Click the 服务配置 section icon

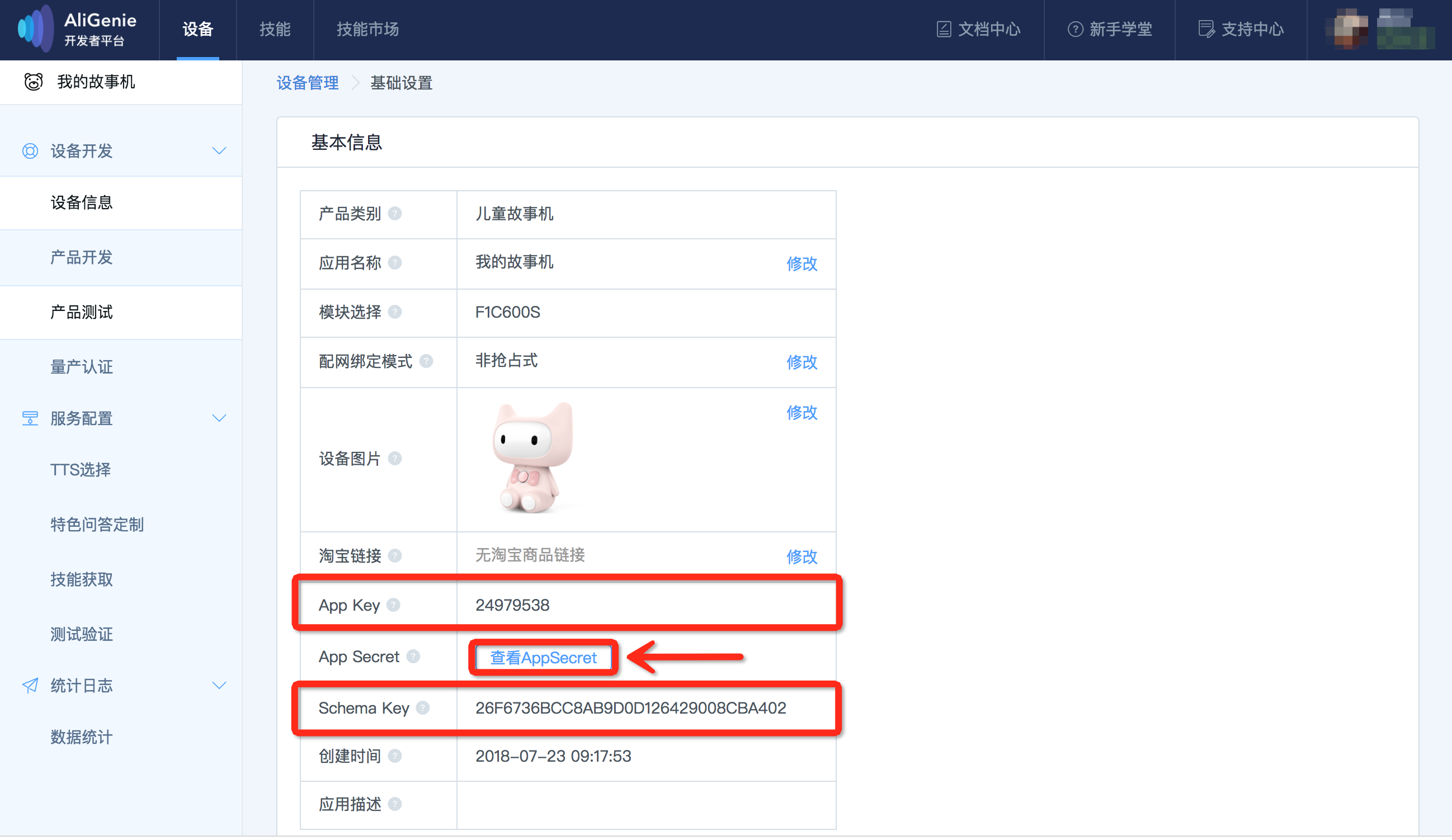click(x=30, y=418)
